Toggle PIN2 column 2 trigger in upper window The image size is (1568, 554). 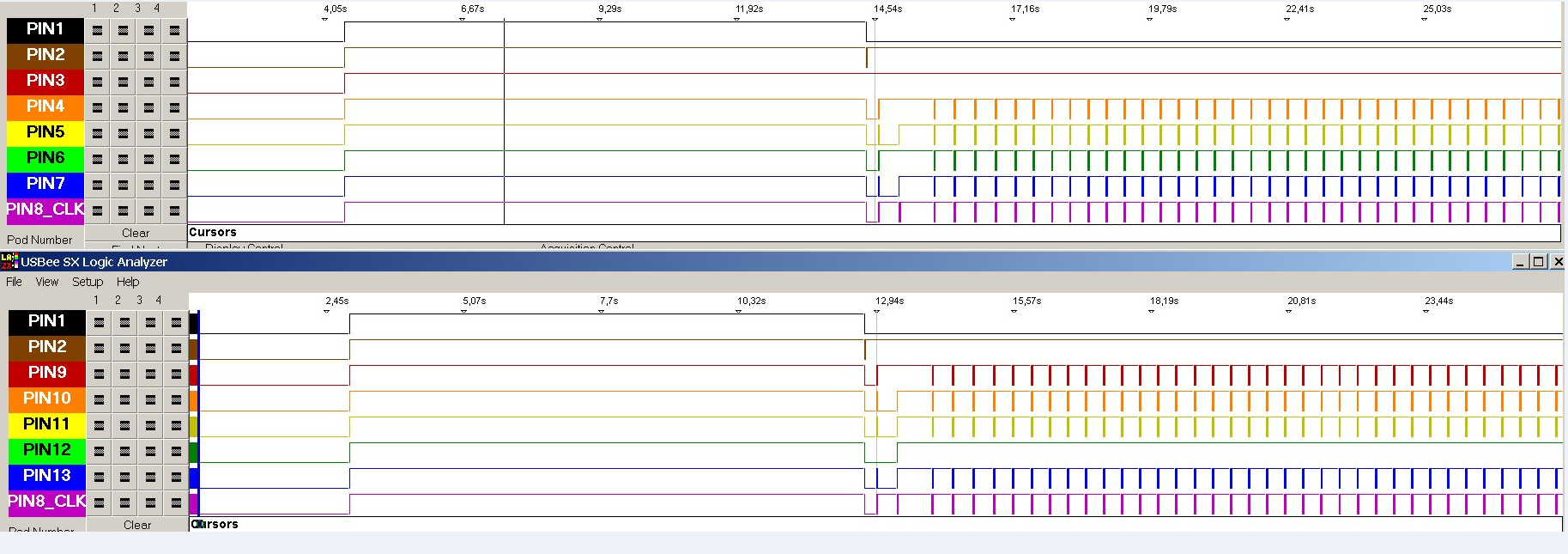(x=123, y=56)
